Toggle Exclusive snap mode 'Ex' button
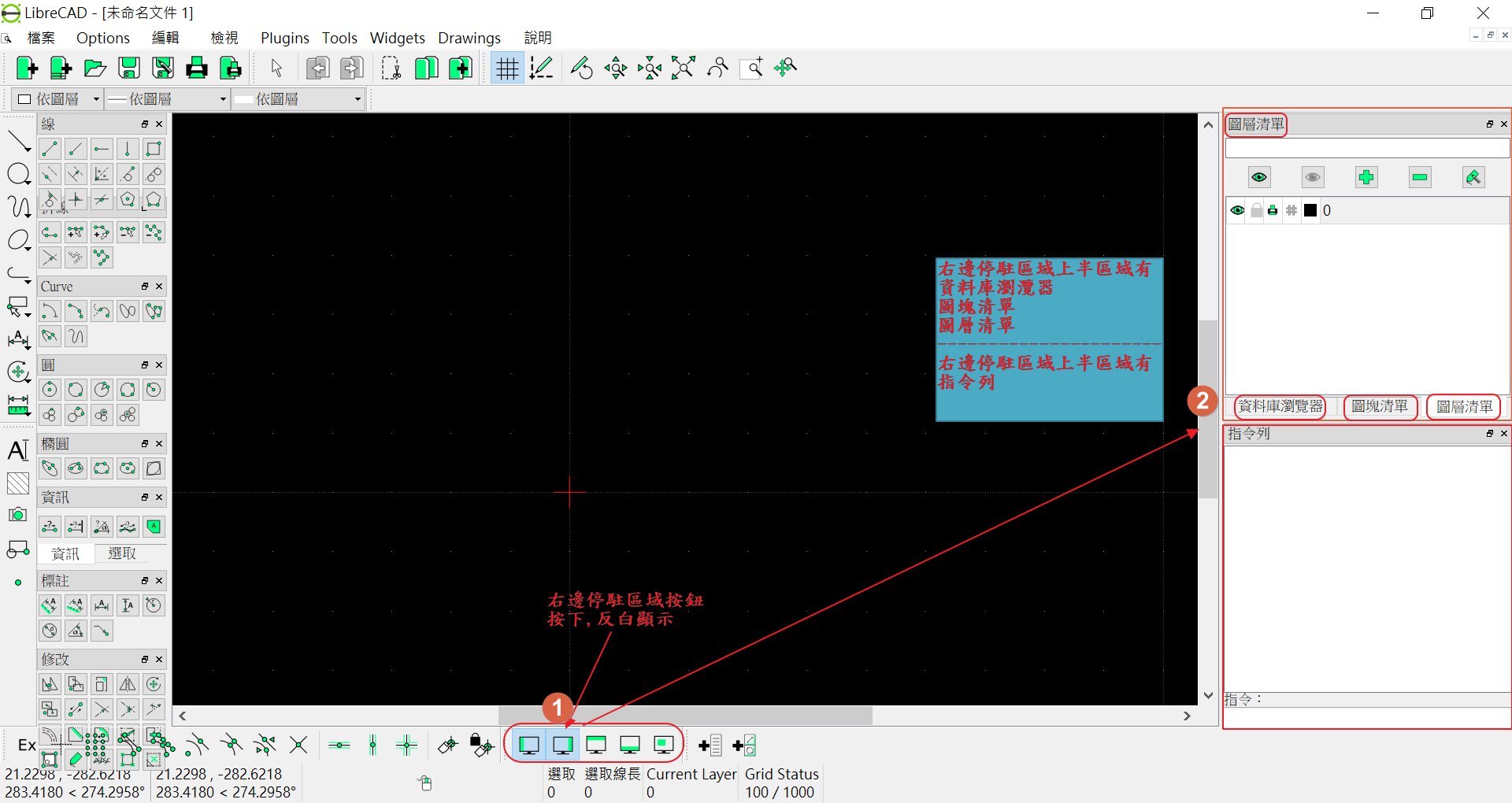This screenshot has height=803, width=1512. [x=26, y=745]
